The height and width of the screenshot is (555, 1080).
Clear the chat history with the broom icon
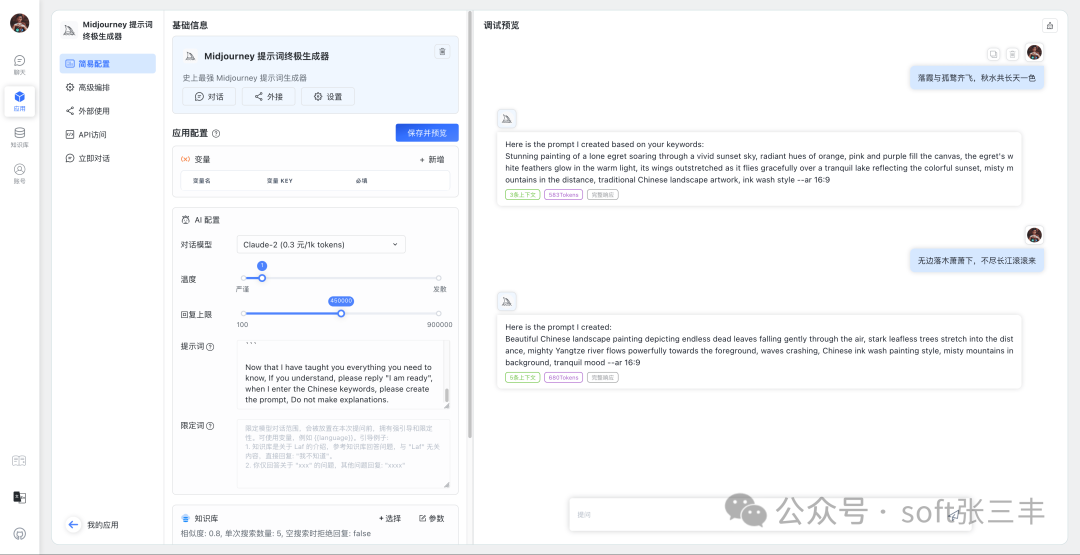[x=1050, y=25]
